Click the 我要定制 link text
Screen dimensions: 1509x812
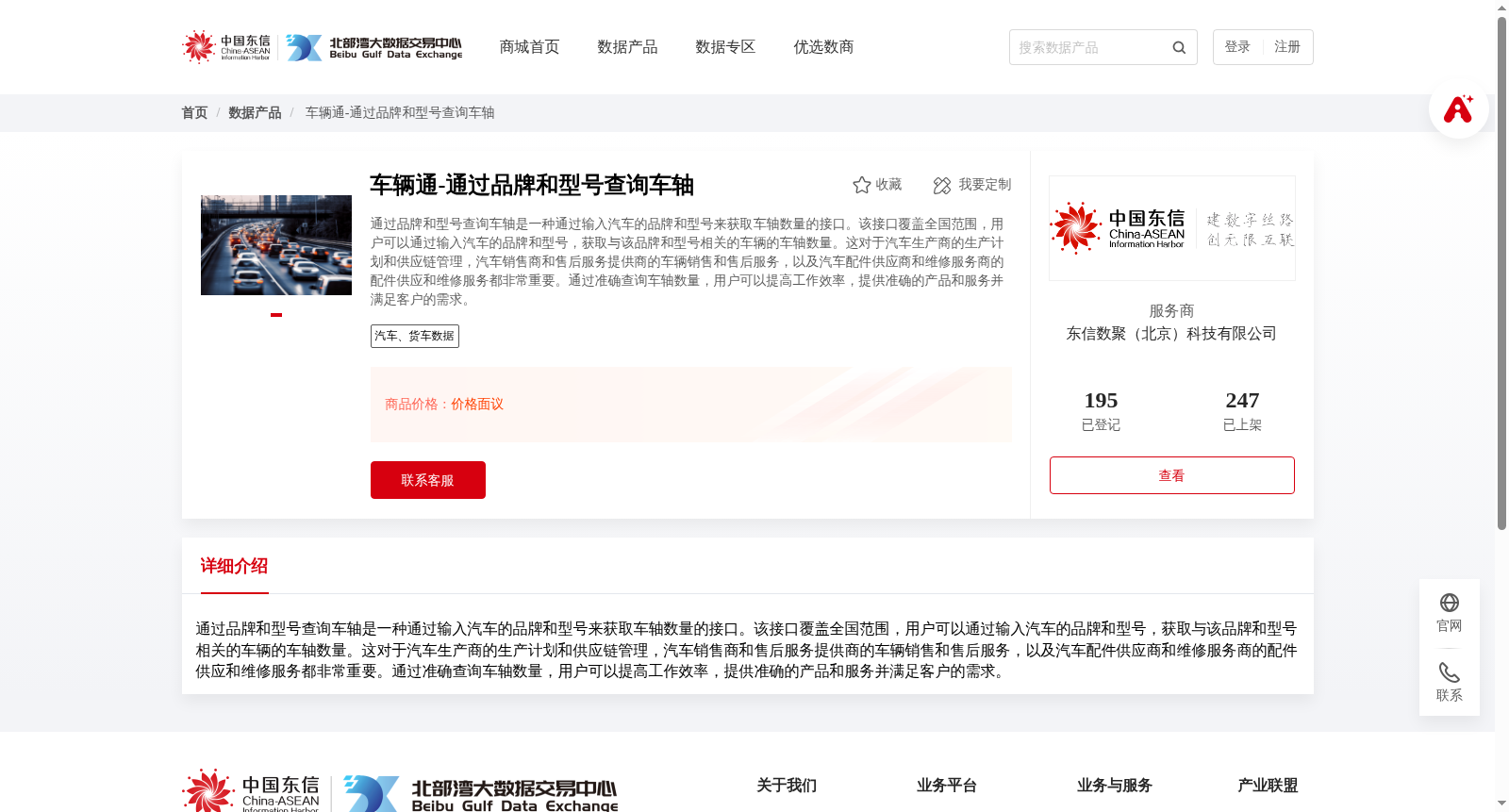(x=985, y=185)
